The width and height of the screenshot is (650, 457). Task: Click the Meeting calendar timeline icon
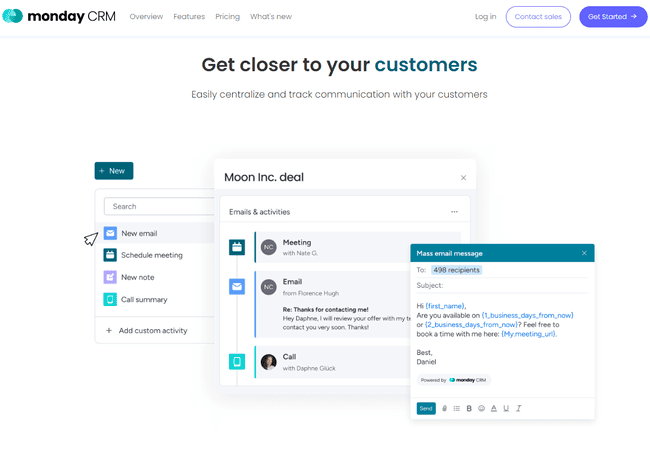[x=237, y=247]
